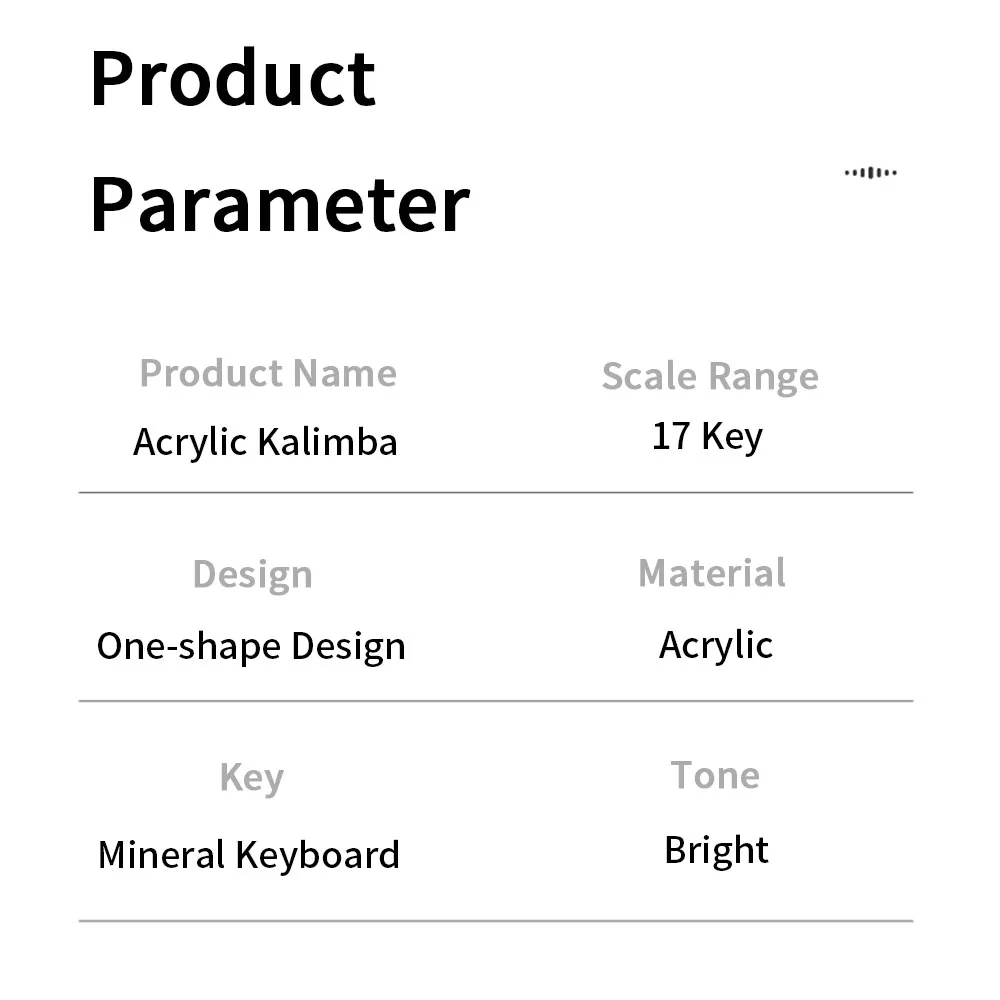Click the word Parameter in the heading

[x=280, y=205]
